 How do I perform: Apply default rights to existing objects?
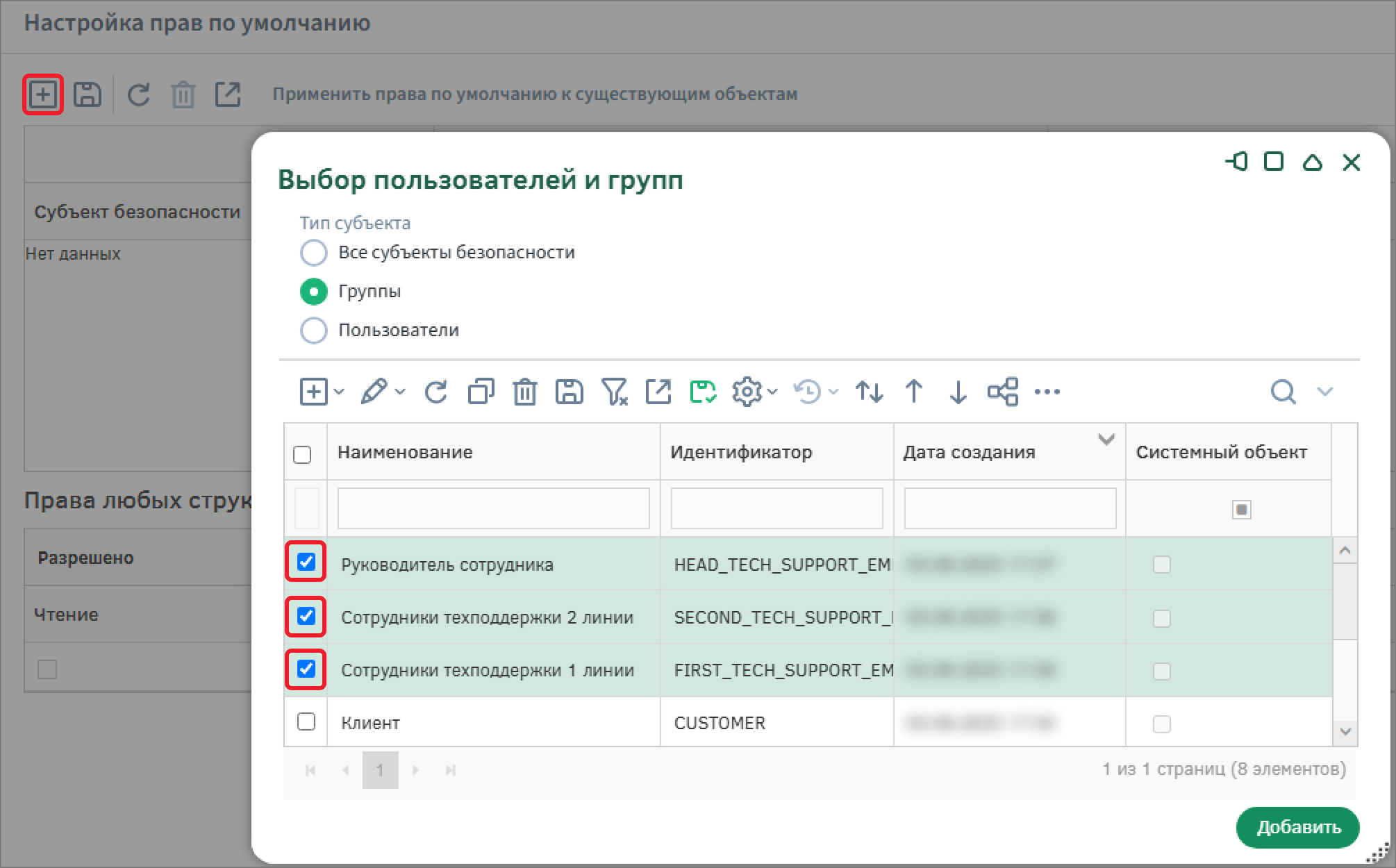point(535,94)
